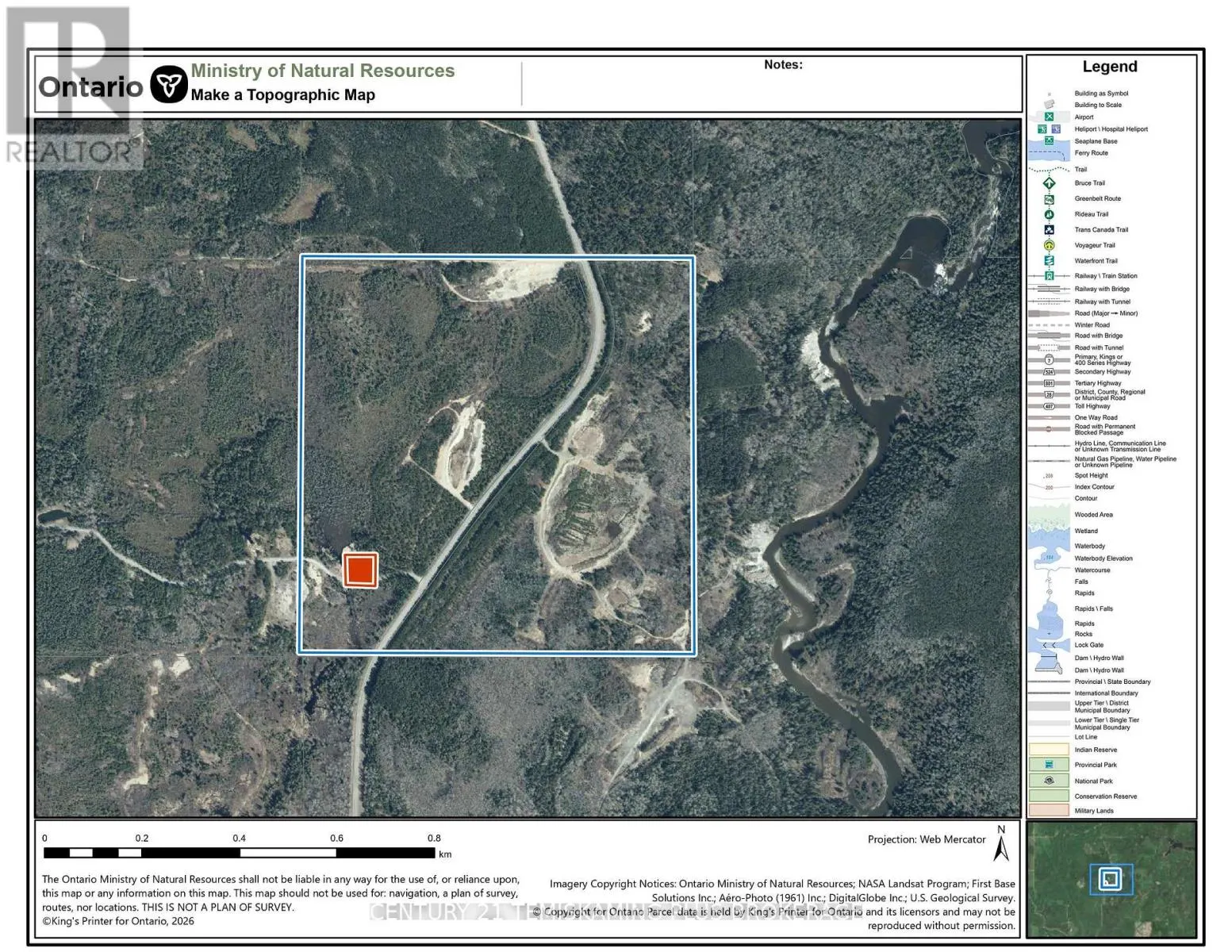The width and height of the screenshot is (1232, 952).
Task: Click the Ontario trillium logo icon
Action: pyautogui.click(x=168, y=84)
